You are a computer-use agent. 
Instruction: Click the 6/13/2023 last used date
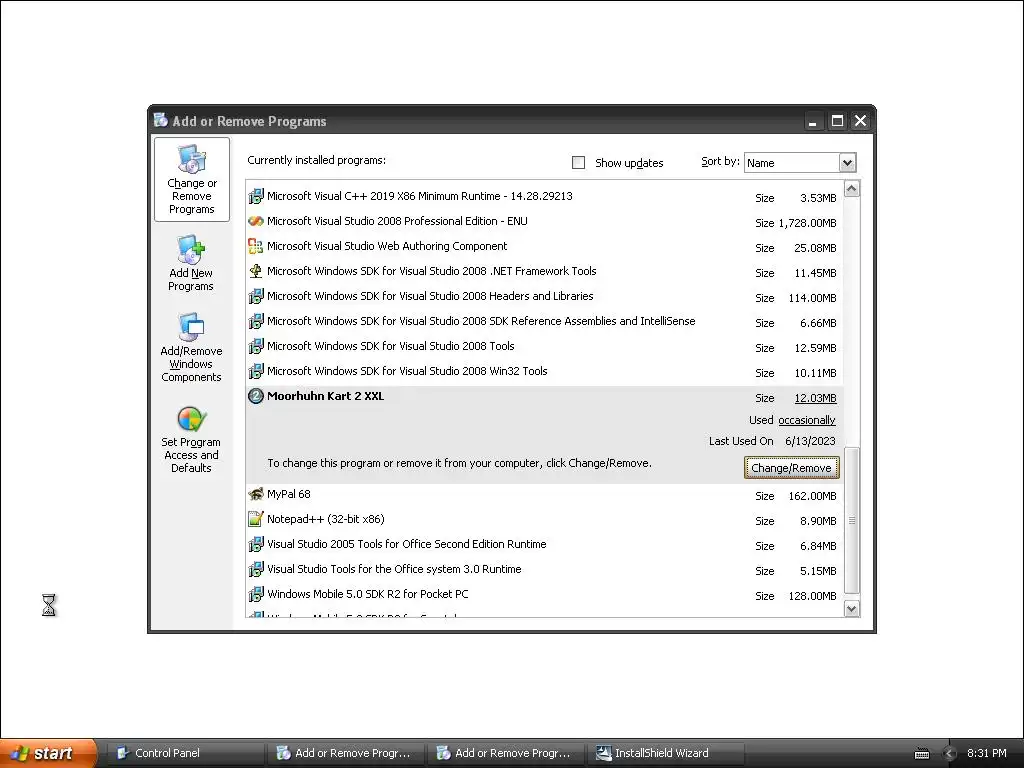tap(810, 441)
